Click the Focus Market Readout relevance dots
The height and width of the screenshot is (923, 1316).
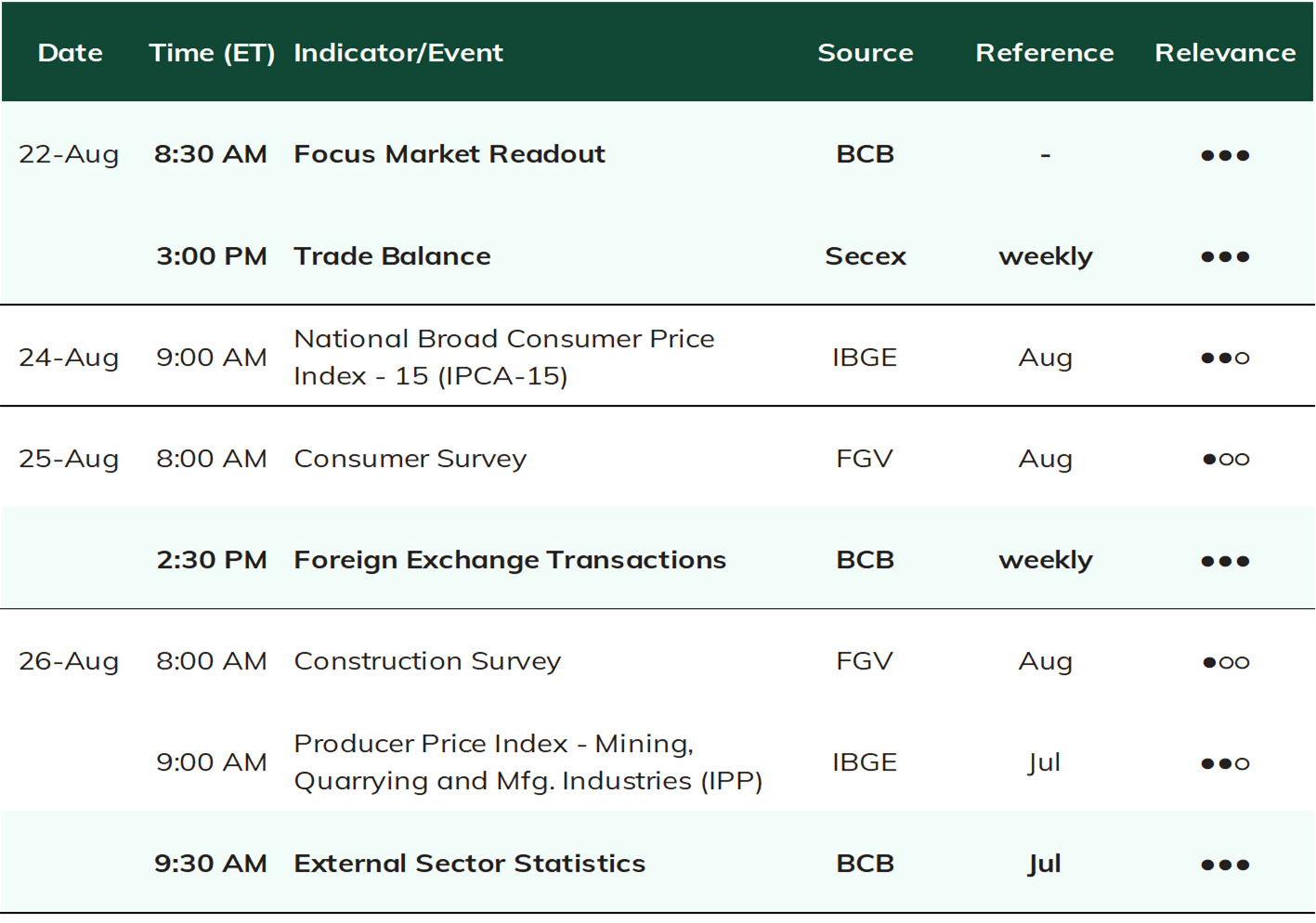coord(1225,155)
